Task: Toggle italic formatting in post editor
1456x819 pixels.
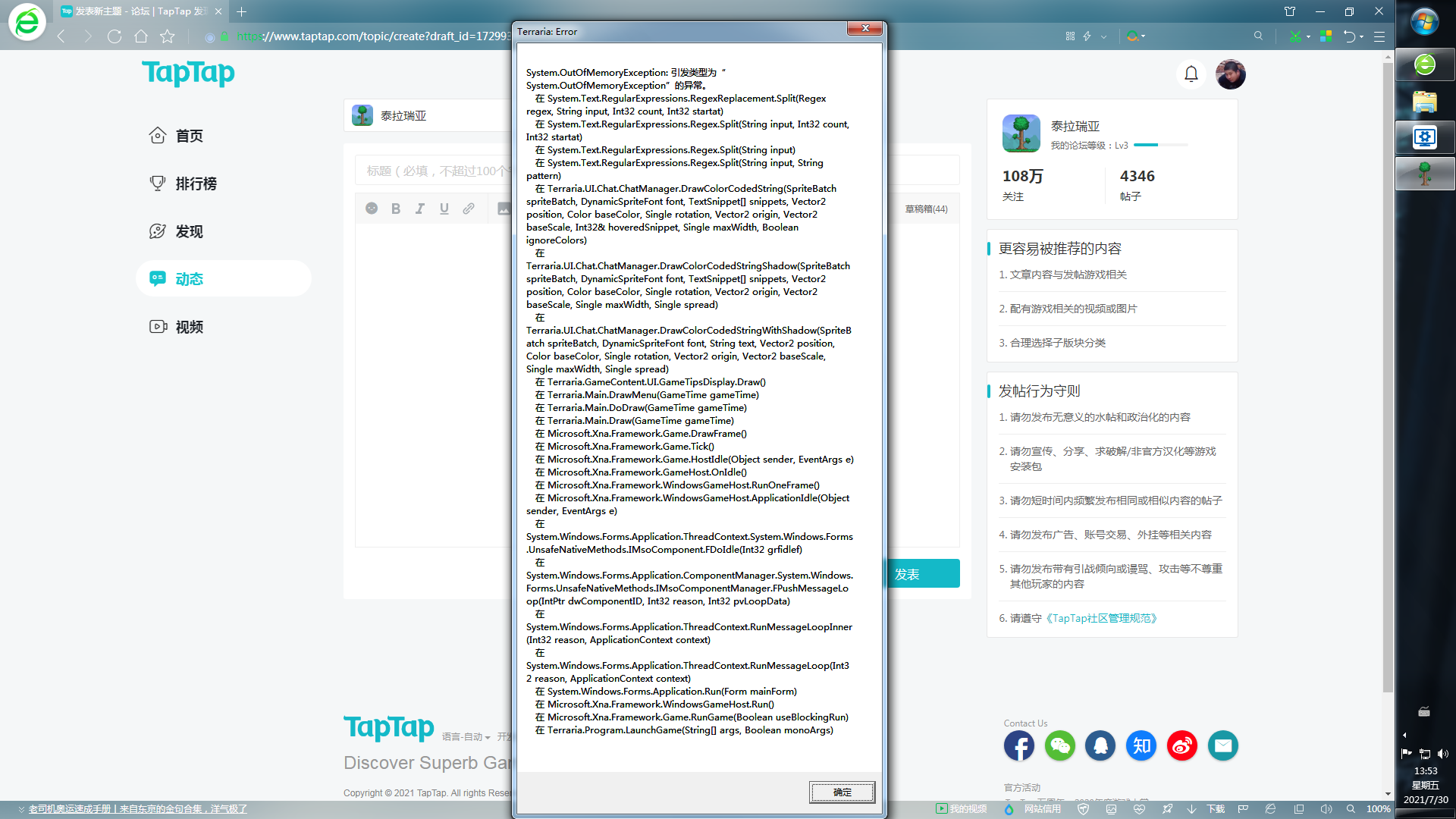Action: [420, 209]
